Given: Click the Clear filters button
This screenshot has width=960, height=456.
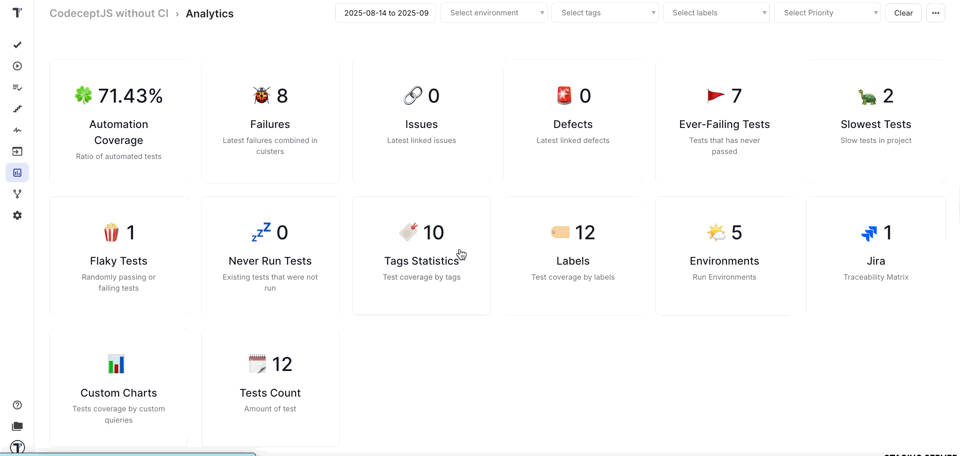Looking at the screenshot, I should point(903,13).
